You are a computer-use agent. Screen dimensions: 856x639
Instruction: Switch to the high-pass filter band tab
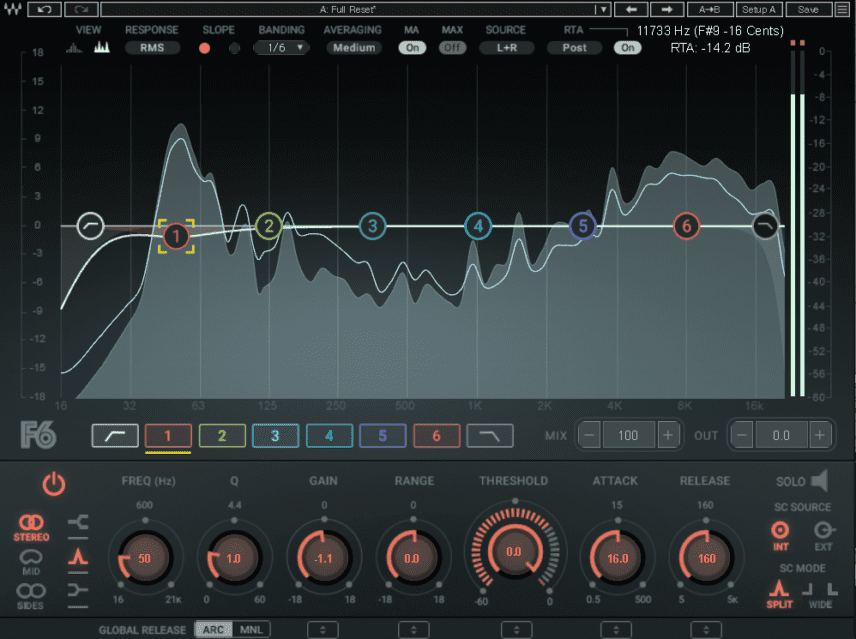pyautogui.click(x=115, y=435)
